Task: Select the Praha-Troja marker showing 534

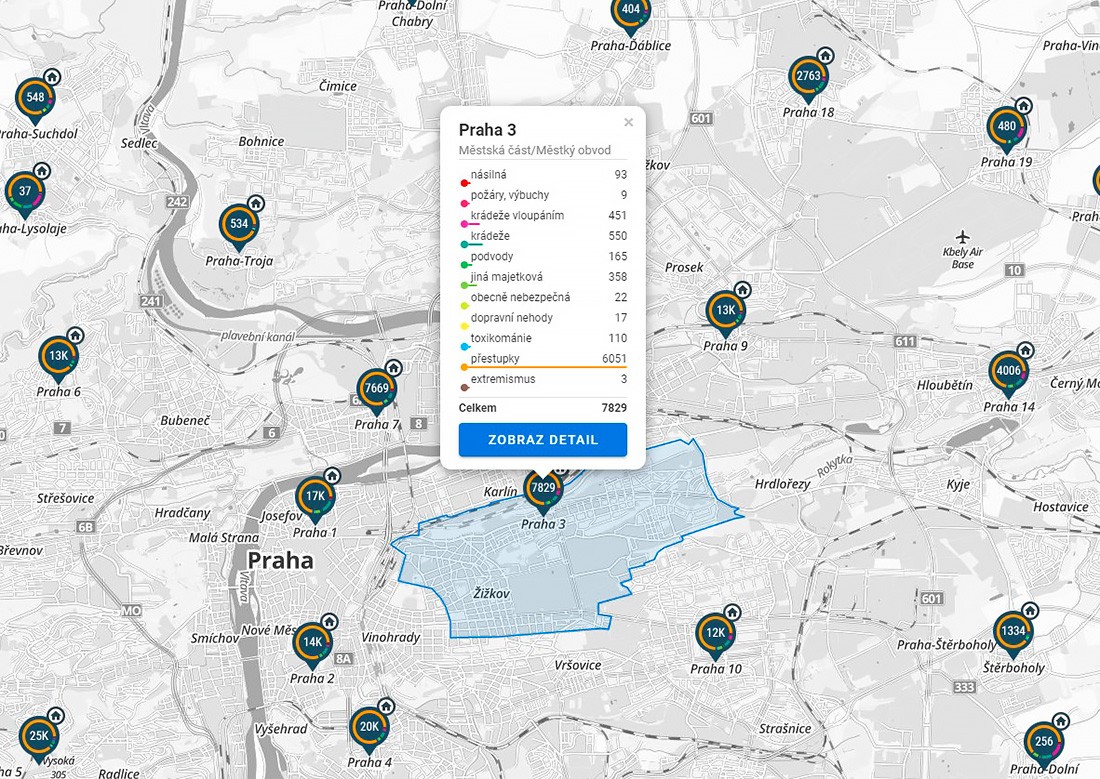Action: (239, 224)
